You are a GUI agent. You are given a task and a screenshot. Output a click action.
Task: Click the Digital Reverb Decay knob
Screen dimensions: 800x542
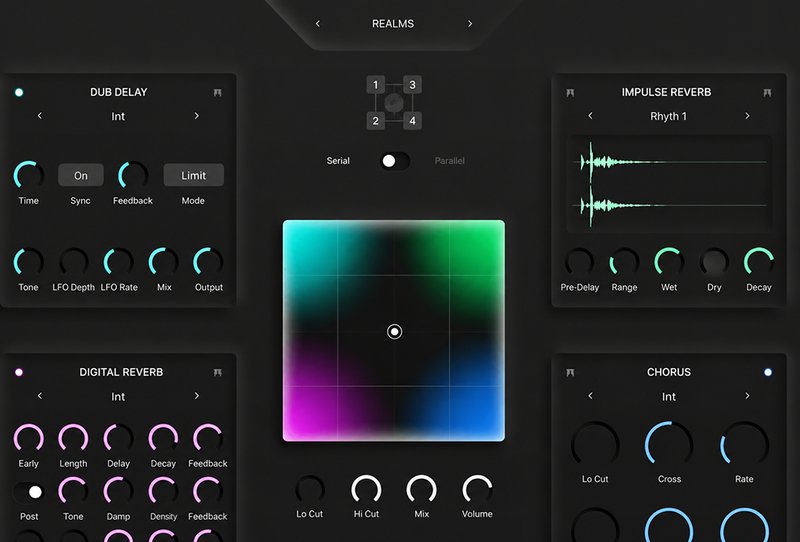[163, 438]
